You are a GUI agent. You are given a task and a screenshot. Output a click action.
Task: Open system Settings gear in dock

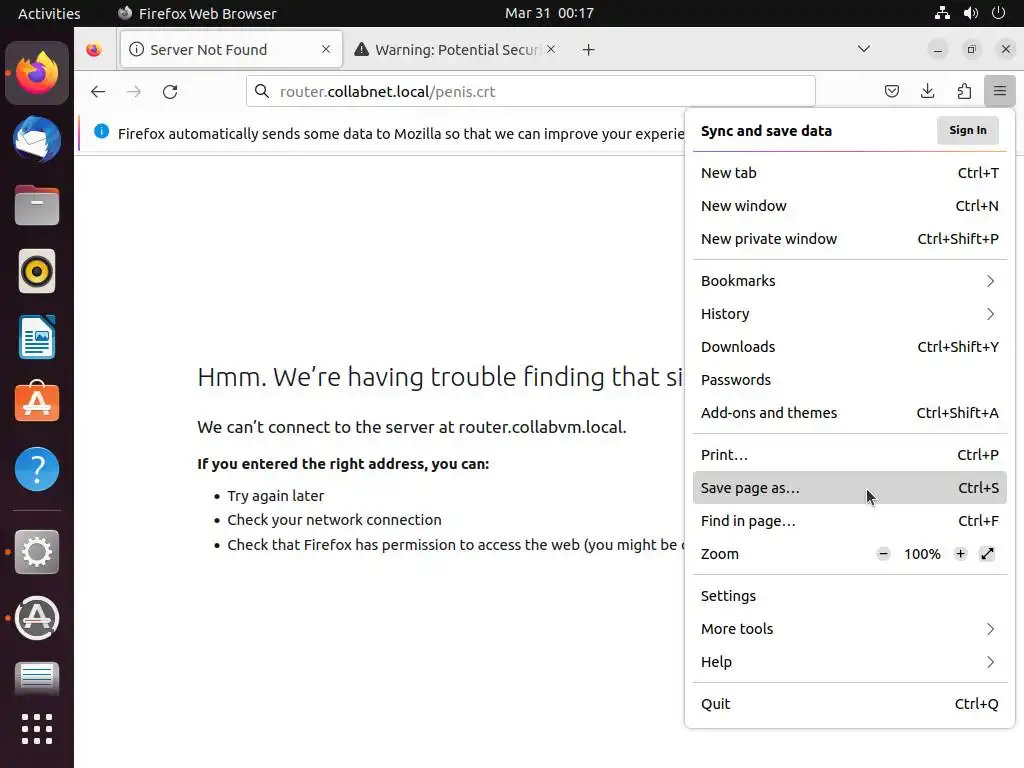tap(37, 552)
